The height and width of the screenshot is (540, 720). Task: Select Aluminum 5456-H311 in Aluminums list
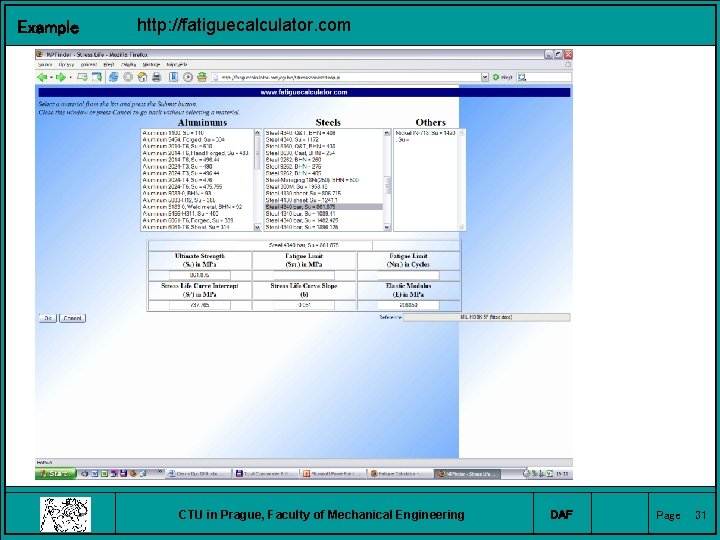[x=197, y=214]
